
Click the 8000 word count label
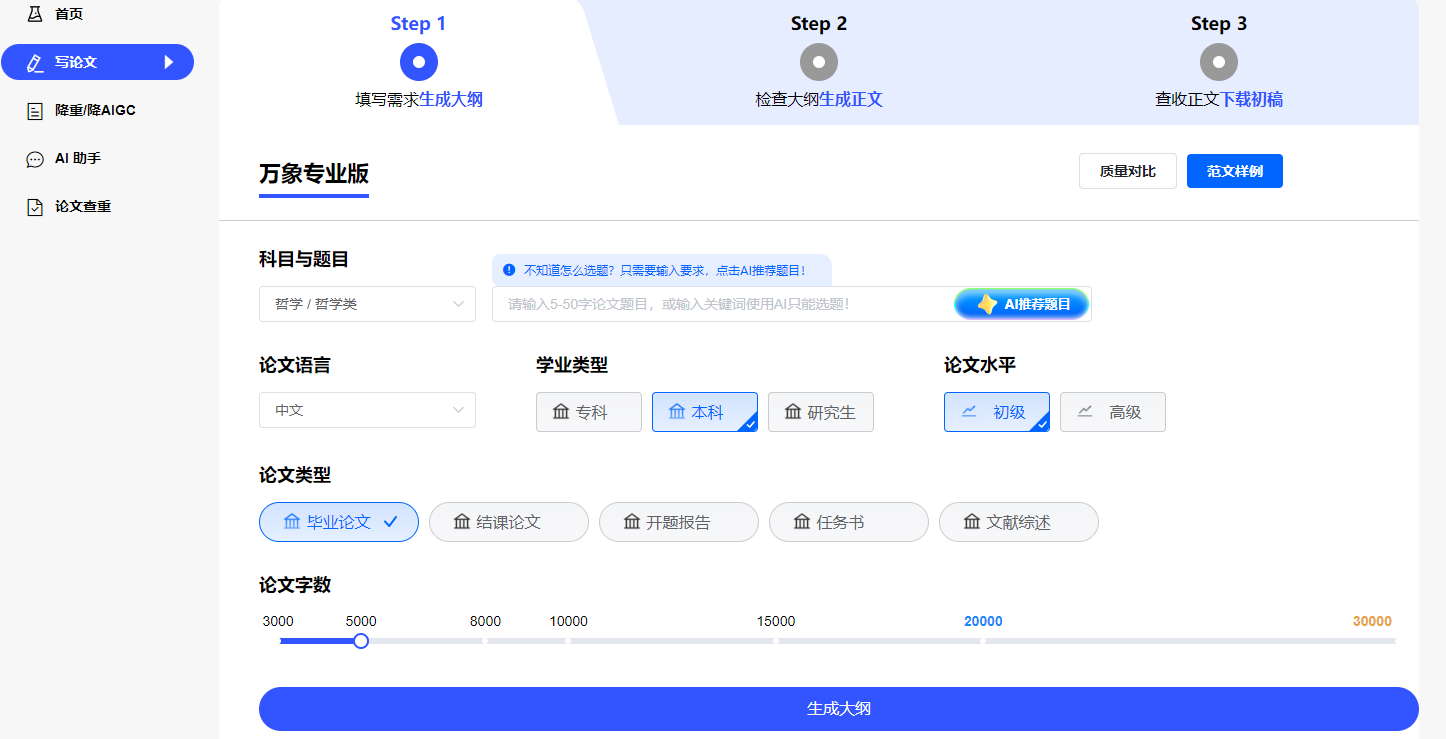[485, 621]
